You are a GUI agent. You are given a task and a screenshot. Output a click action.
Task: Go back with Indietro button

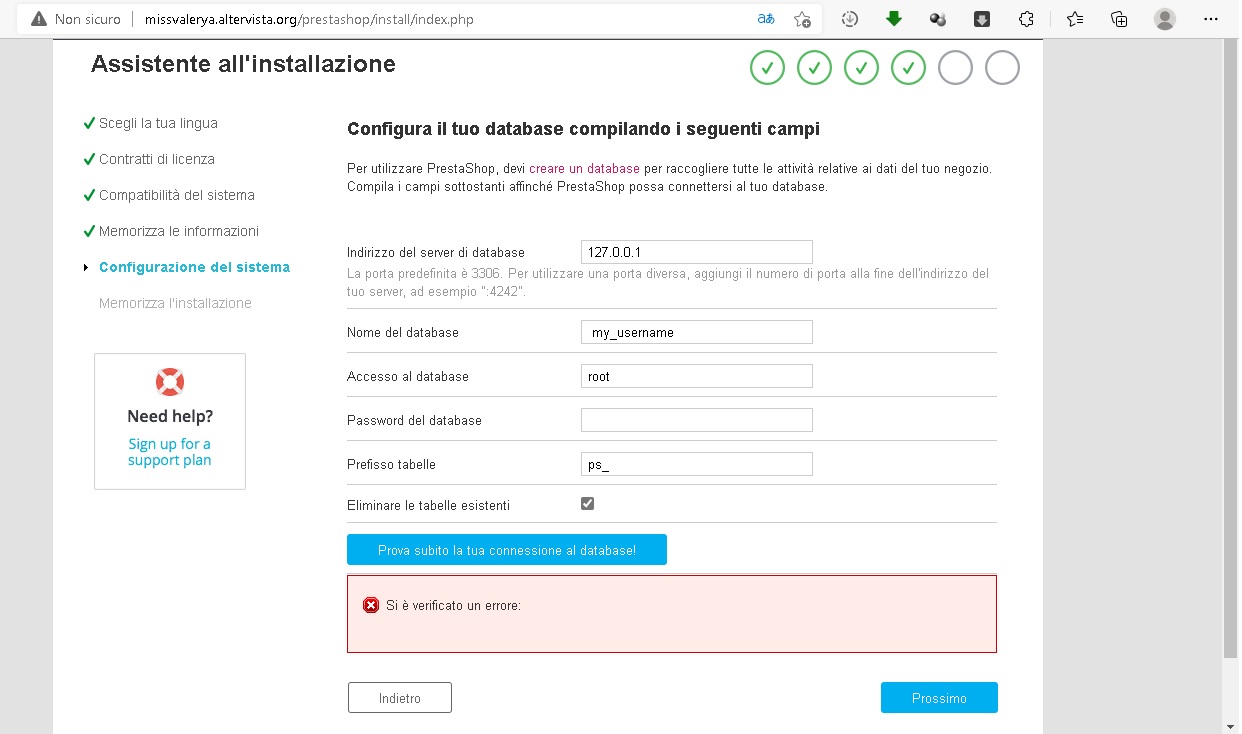pyautogui.click(x=399, y=698)
